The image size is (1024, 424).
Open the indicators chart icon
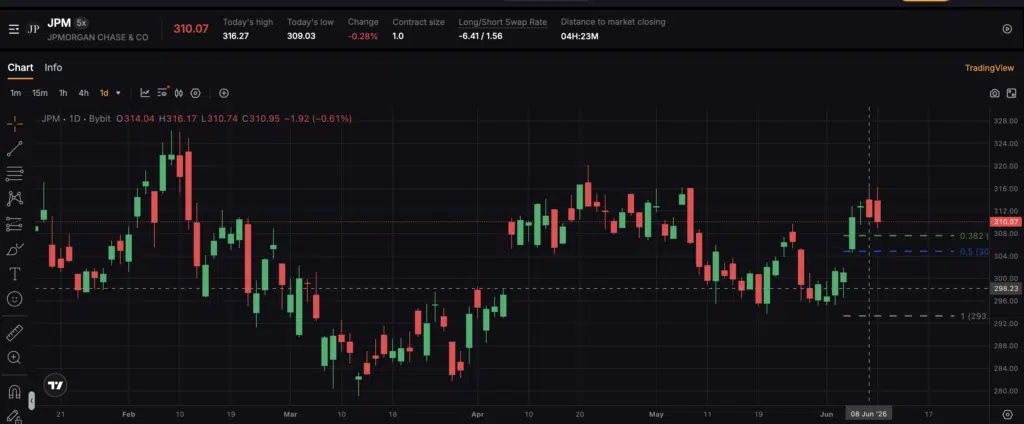(145, 93)
